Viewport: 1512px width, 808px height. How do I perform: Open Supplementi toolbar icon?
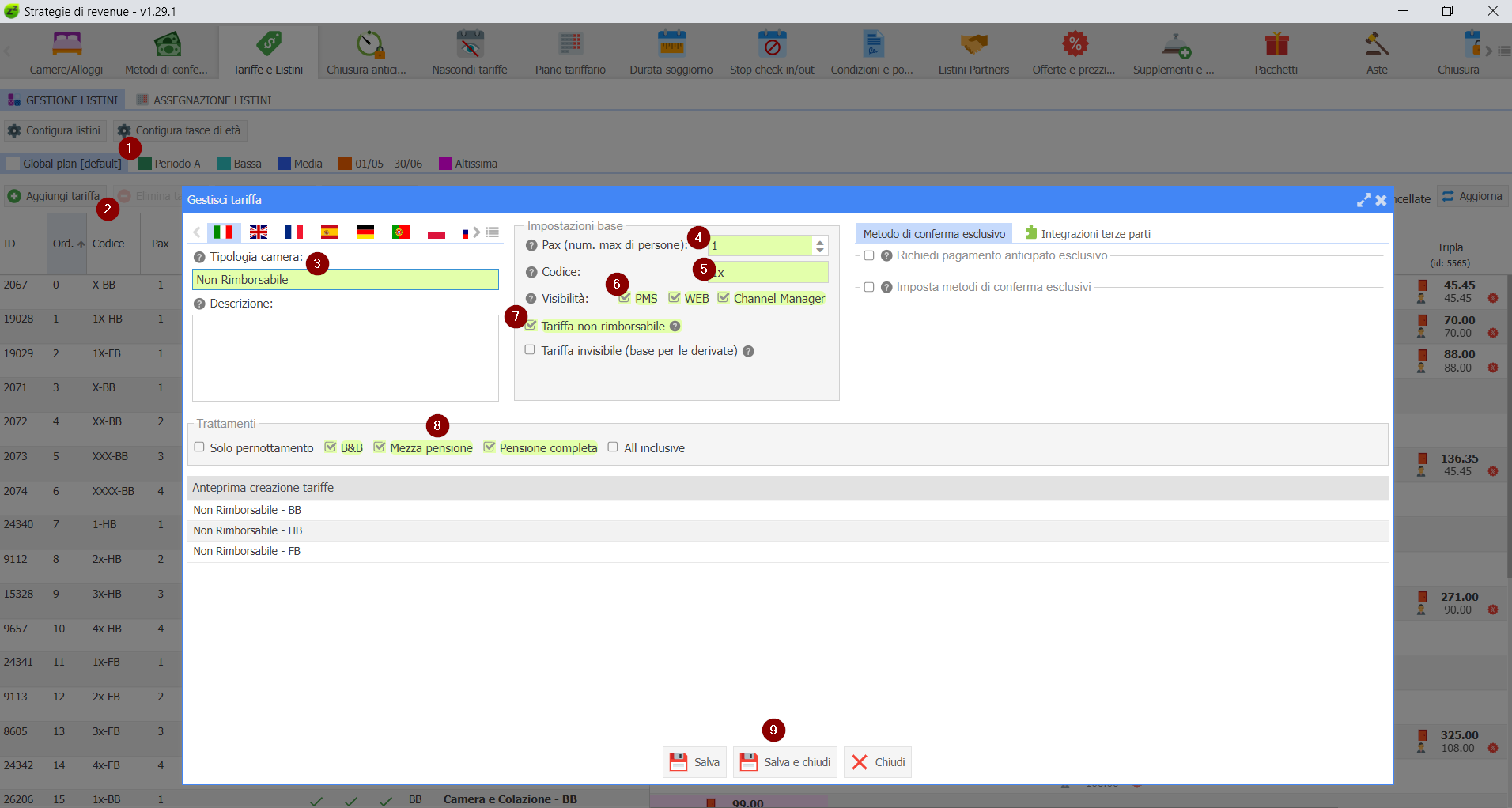click(x=1174, y=52)
